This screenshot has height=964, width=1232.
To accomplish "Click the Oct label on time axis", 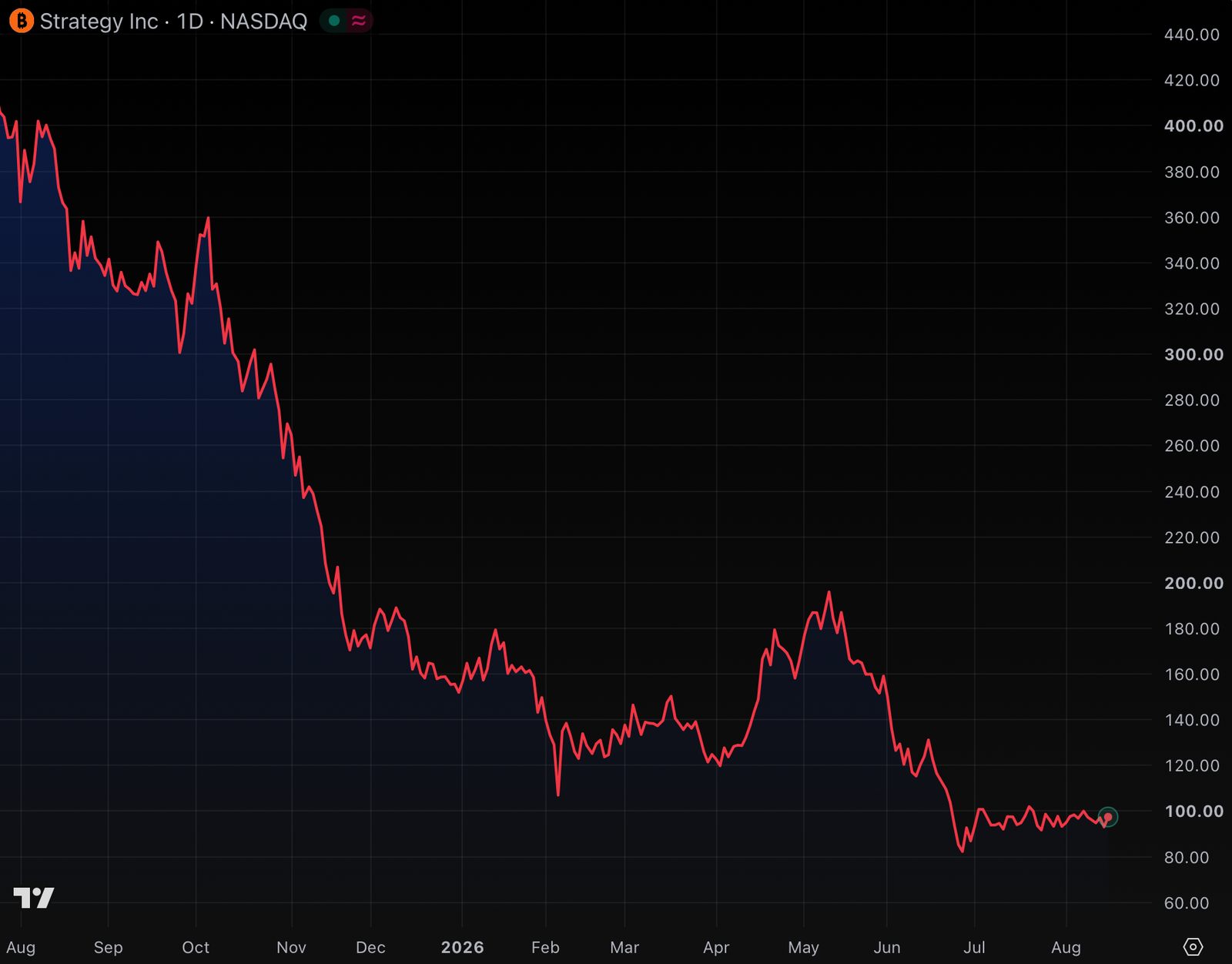I will tap(196, 947).
